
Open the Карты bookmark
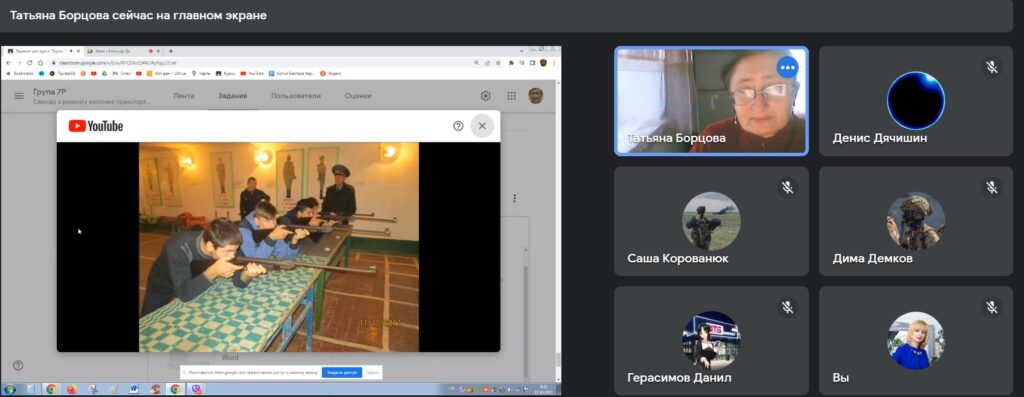(x=201, y=73)
